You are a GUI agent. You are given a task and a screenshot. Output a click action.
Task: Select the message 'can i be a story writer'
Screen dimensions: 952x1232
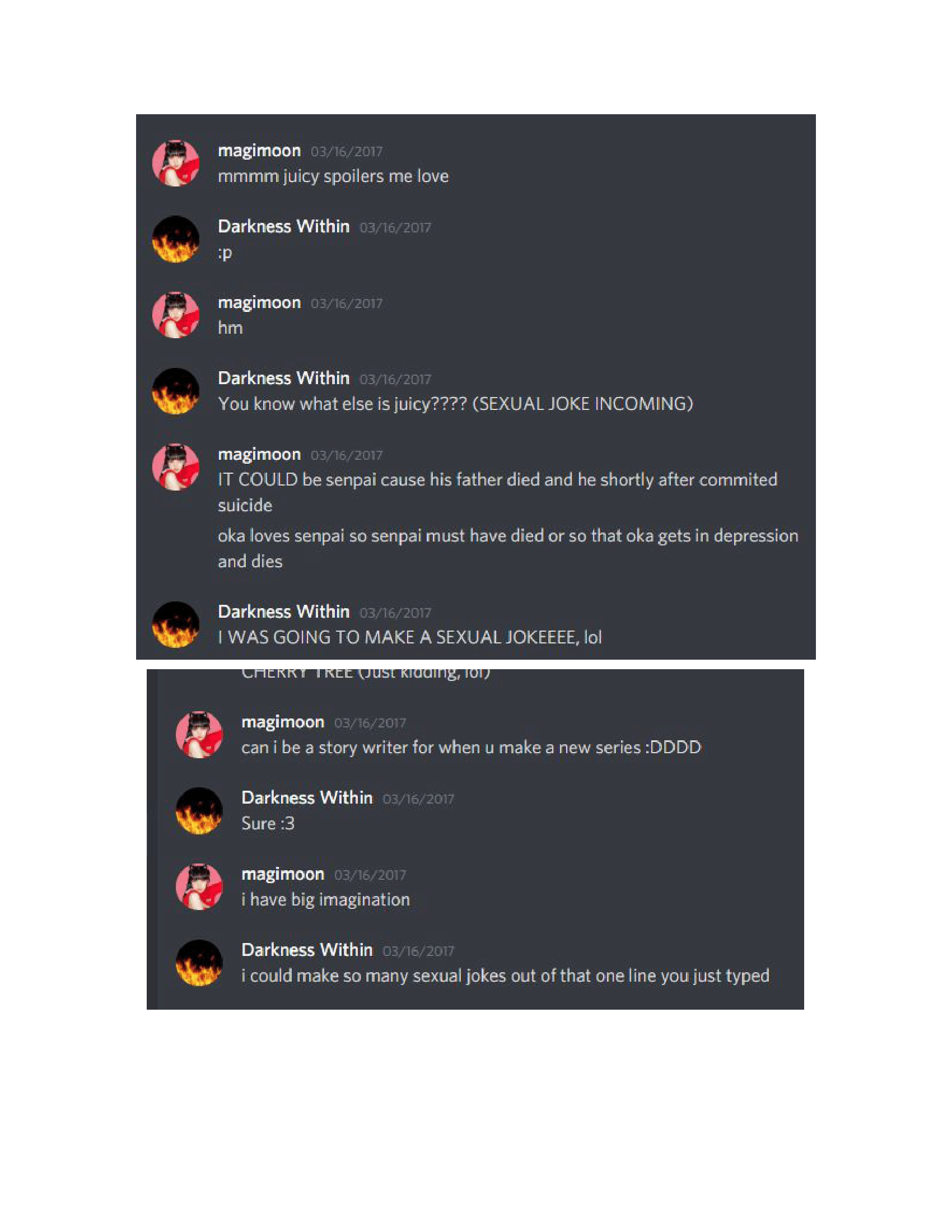[x=471, y=748]
